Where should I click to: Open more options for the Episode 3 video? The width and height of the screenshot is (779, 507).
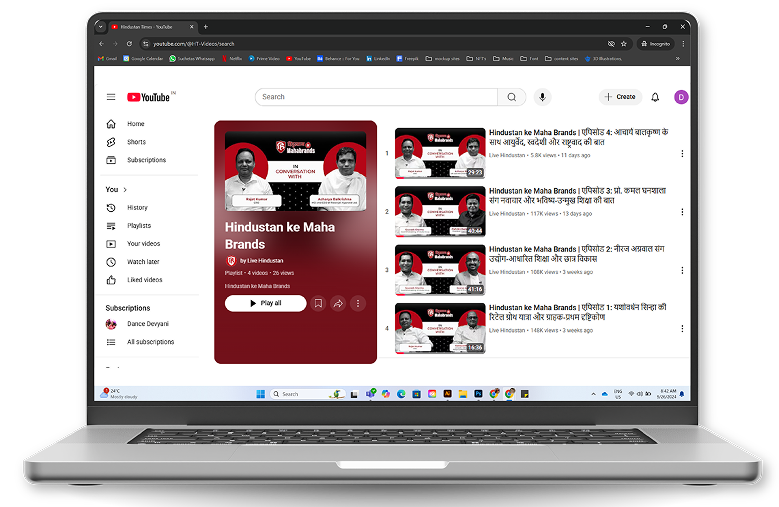[x=682, y=212]
